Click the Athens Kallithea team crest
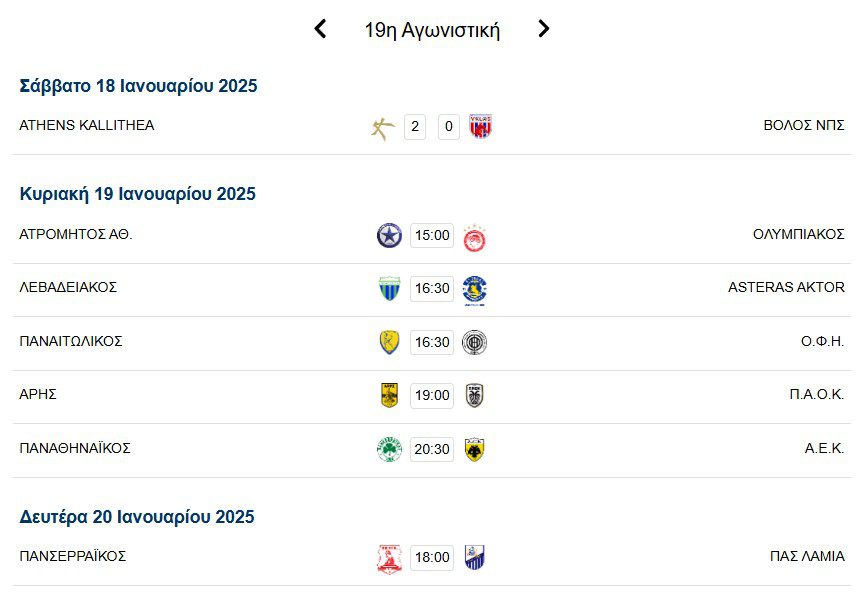Image resolution: width=861 pixels, height=598 pixels. [382, 127]
